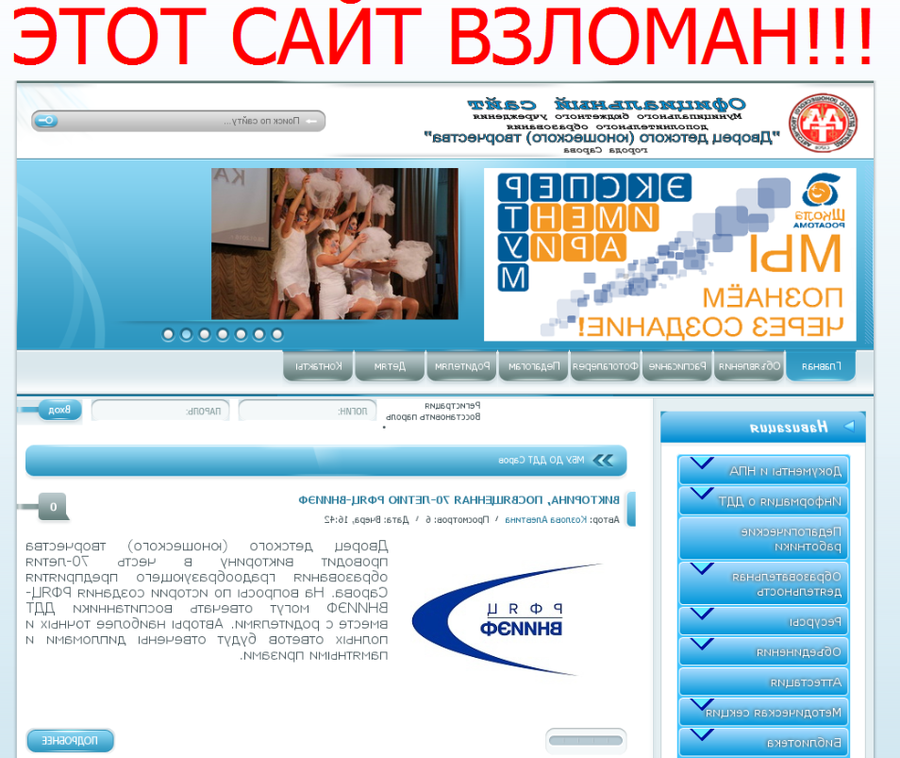Click the triangle icon in Навигация header

coord(849,427)
